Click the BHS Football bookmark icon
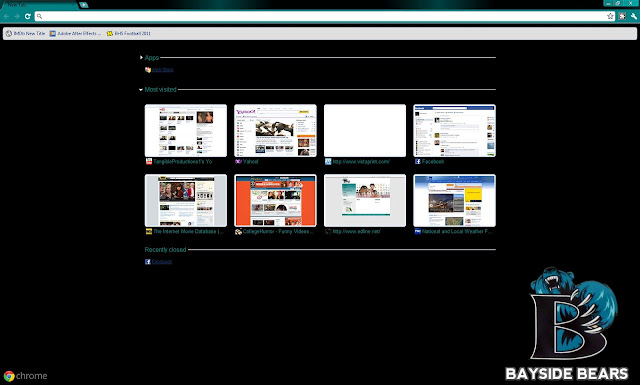Screen dimensions: 640x385 pos(110,33)
